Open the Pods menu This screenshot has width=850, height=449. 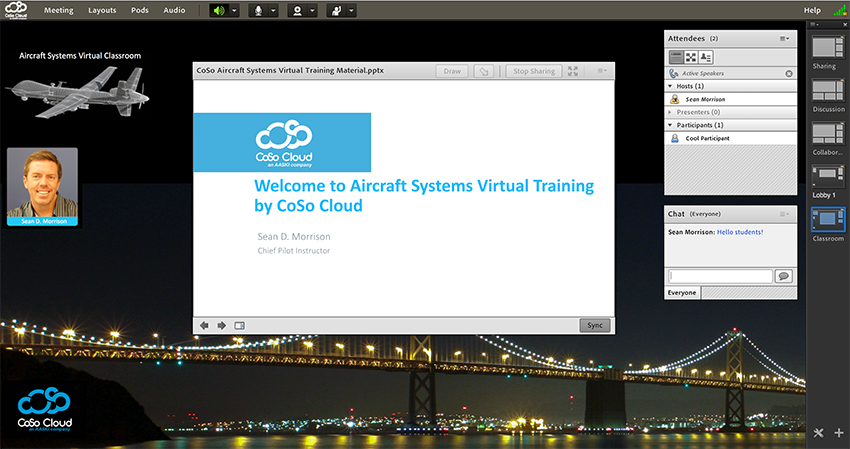coord(140,10)
